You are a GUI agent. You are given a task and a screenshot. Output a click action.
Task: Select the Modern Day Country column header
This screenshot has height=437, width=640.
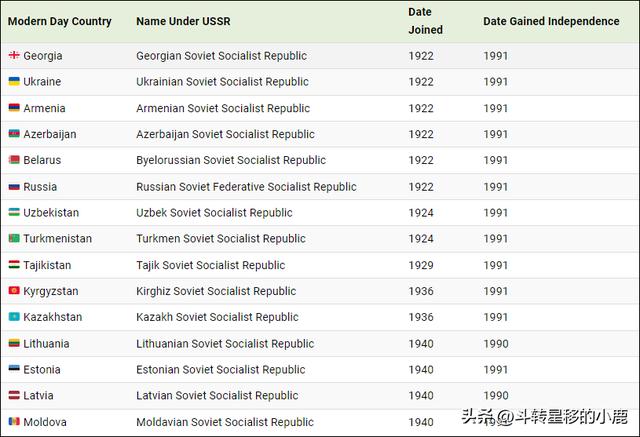click(x=60, y=21)
